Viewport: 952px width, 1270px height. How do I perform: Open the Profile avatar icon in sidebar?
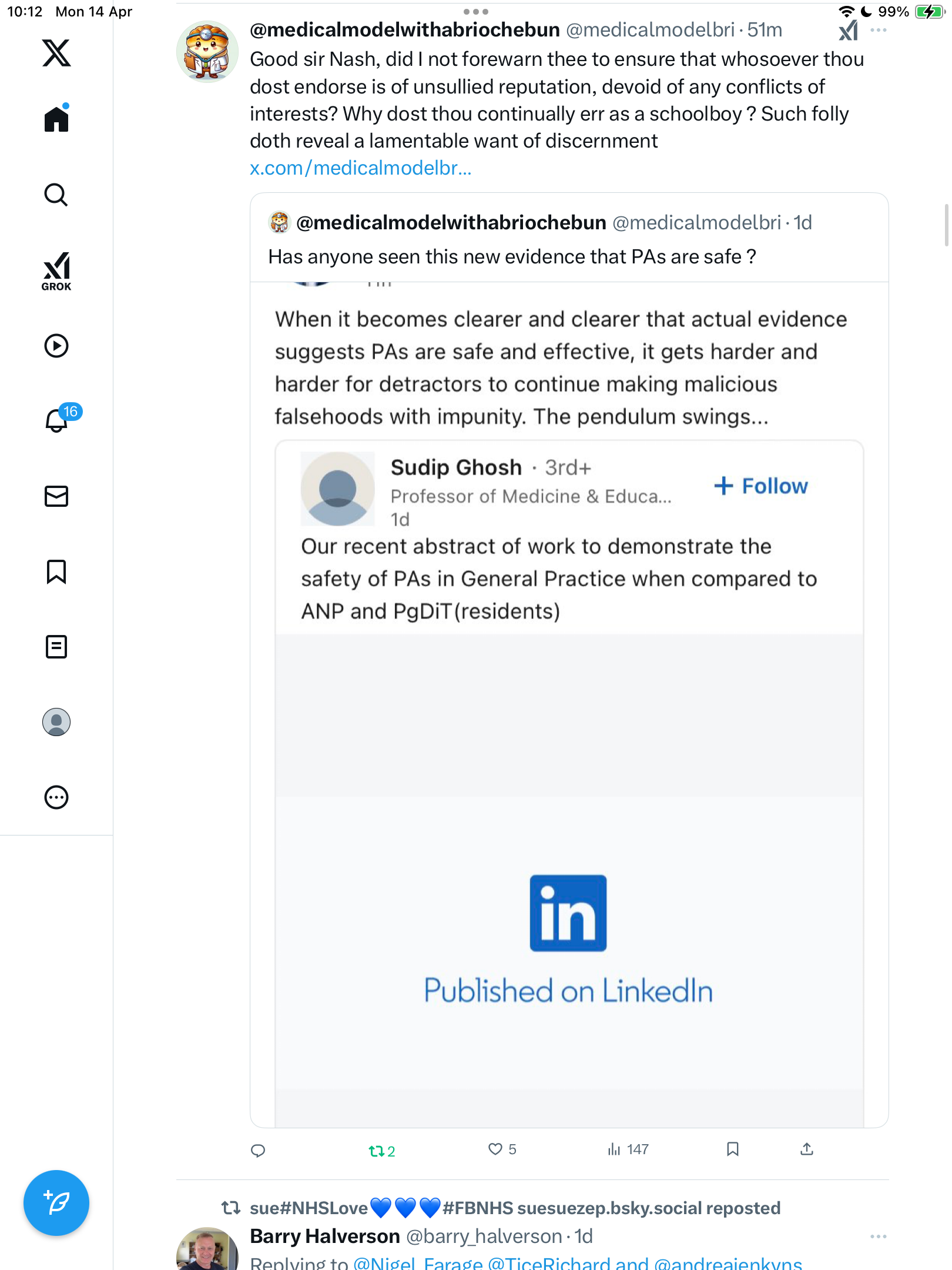tap(56, 722)
